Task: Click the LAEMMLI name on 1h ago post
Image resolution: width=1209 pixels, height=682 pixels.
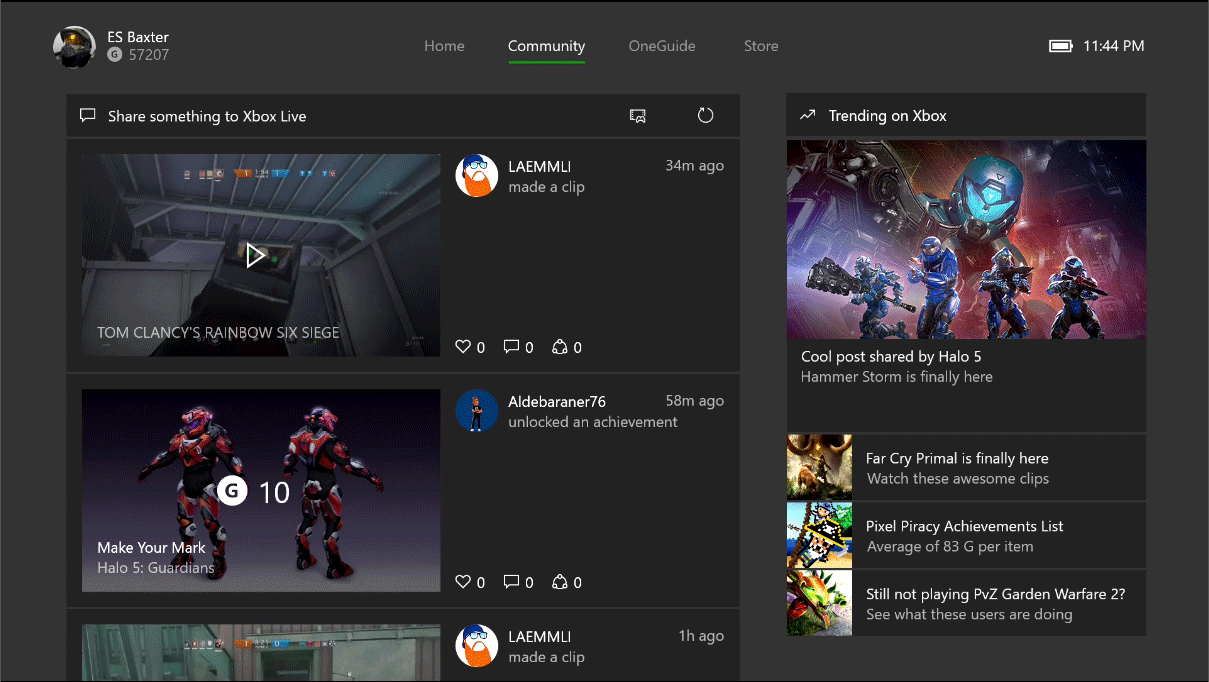Action: (x=539, y=636)
